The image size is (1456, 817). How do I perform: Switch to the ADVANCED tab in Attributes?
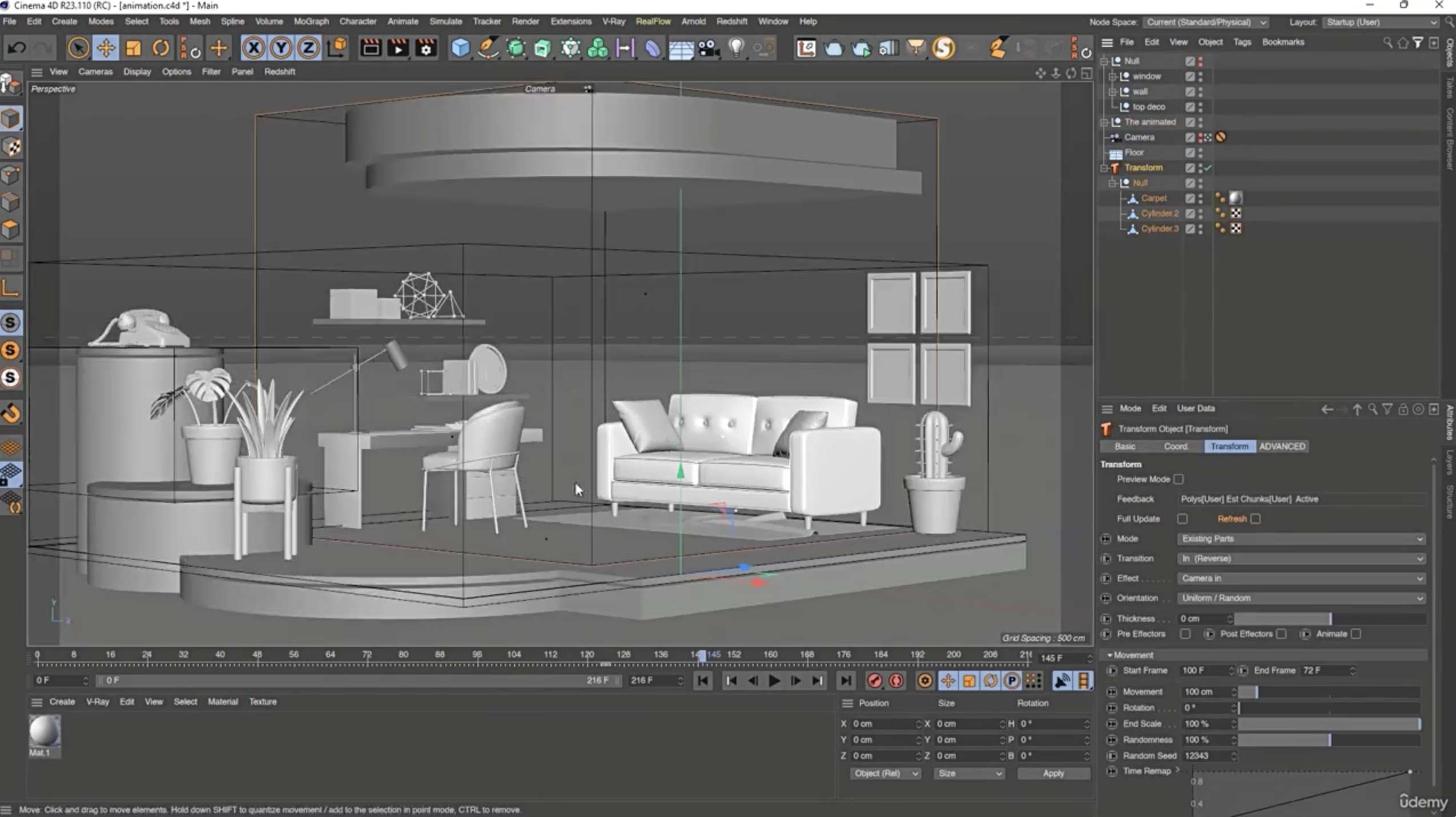1282,446
